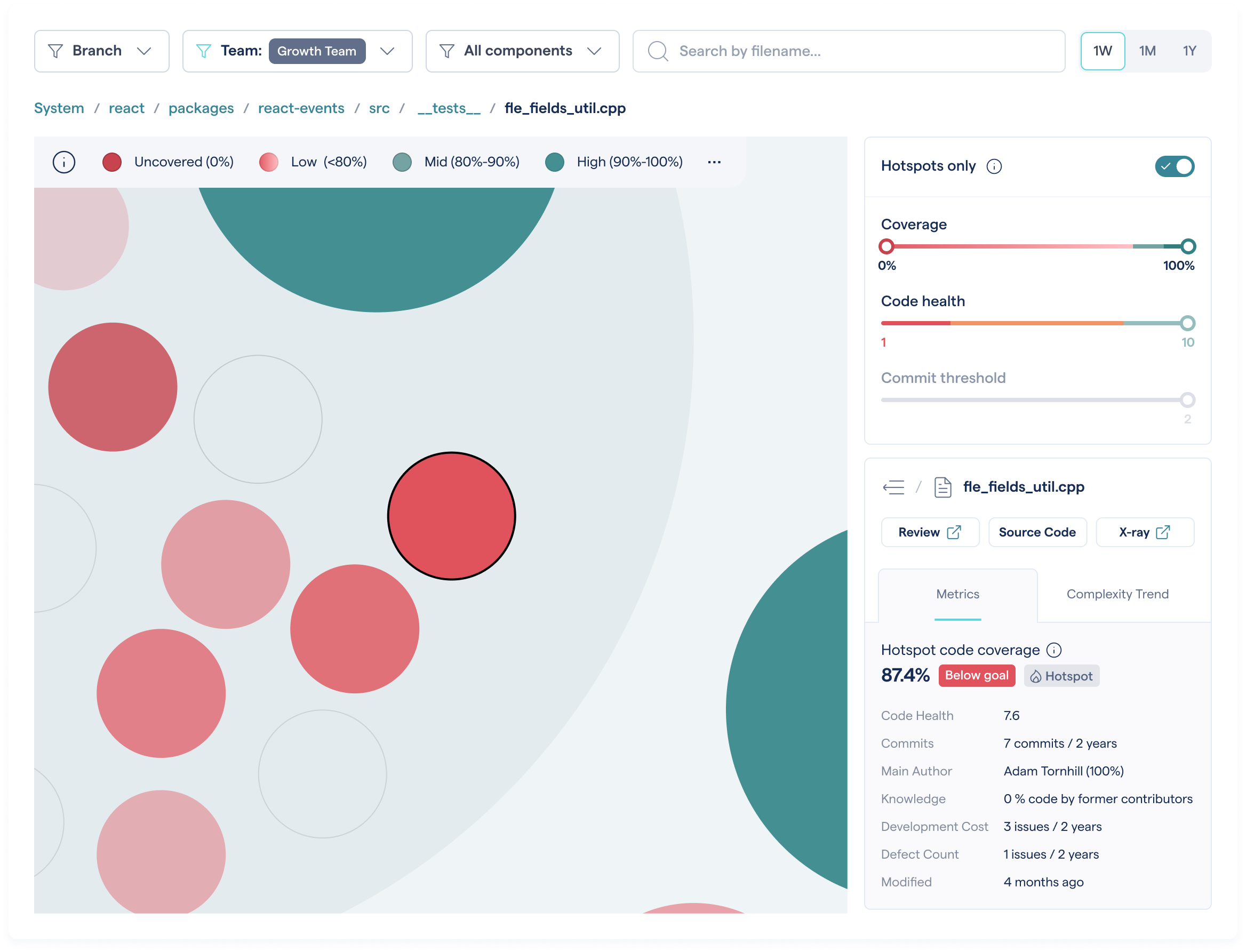Click "1 issues / 2 years" value

[1051, 854]
